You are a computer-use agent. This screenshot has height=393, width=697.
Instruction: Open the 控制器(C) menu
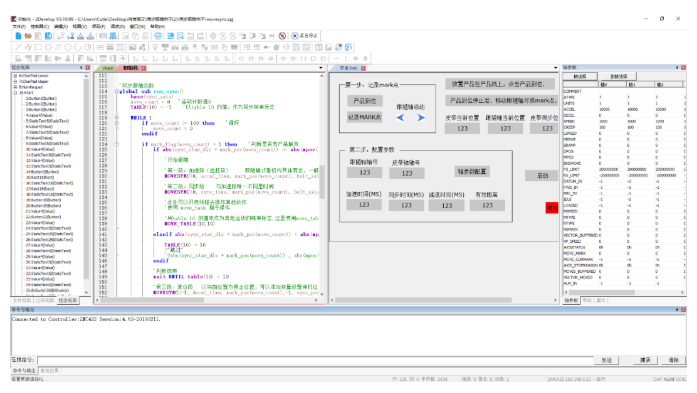(x=40, y=27)
